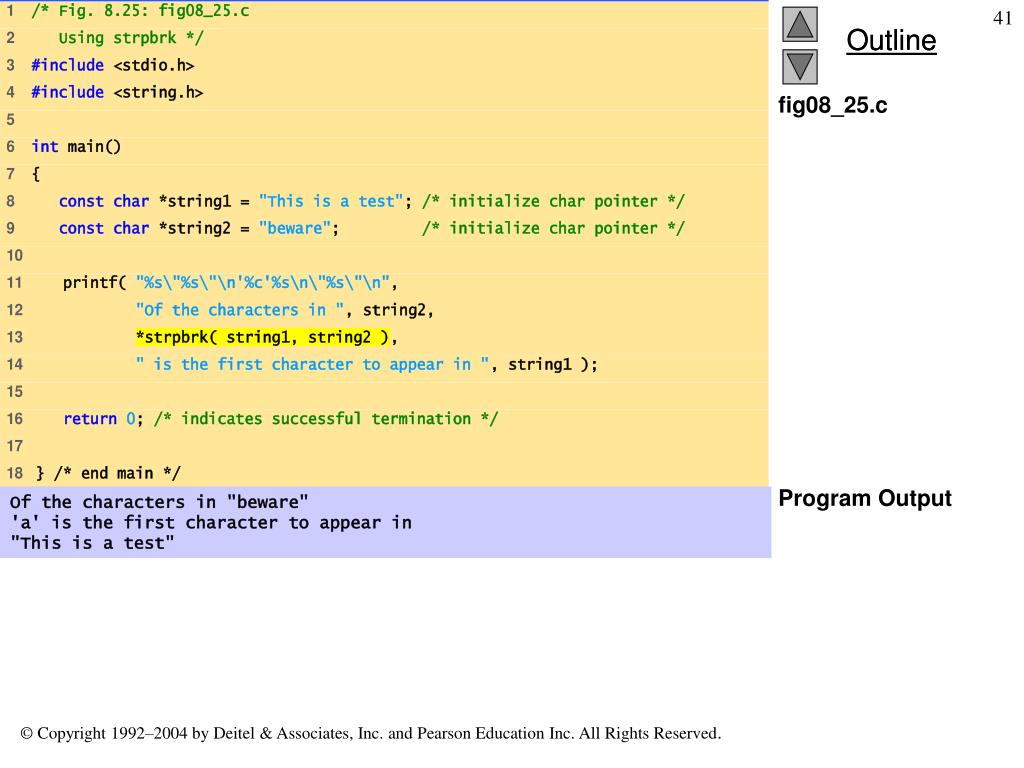Click the Using strpbrk comment on line 2
The width and height of the screenshot is (1024, 768).
(x=131, y=38)
